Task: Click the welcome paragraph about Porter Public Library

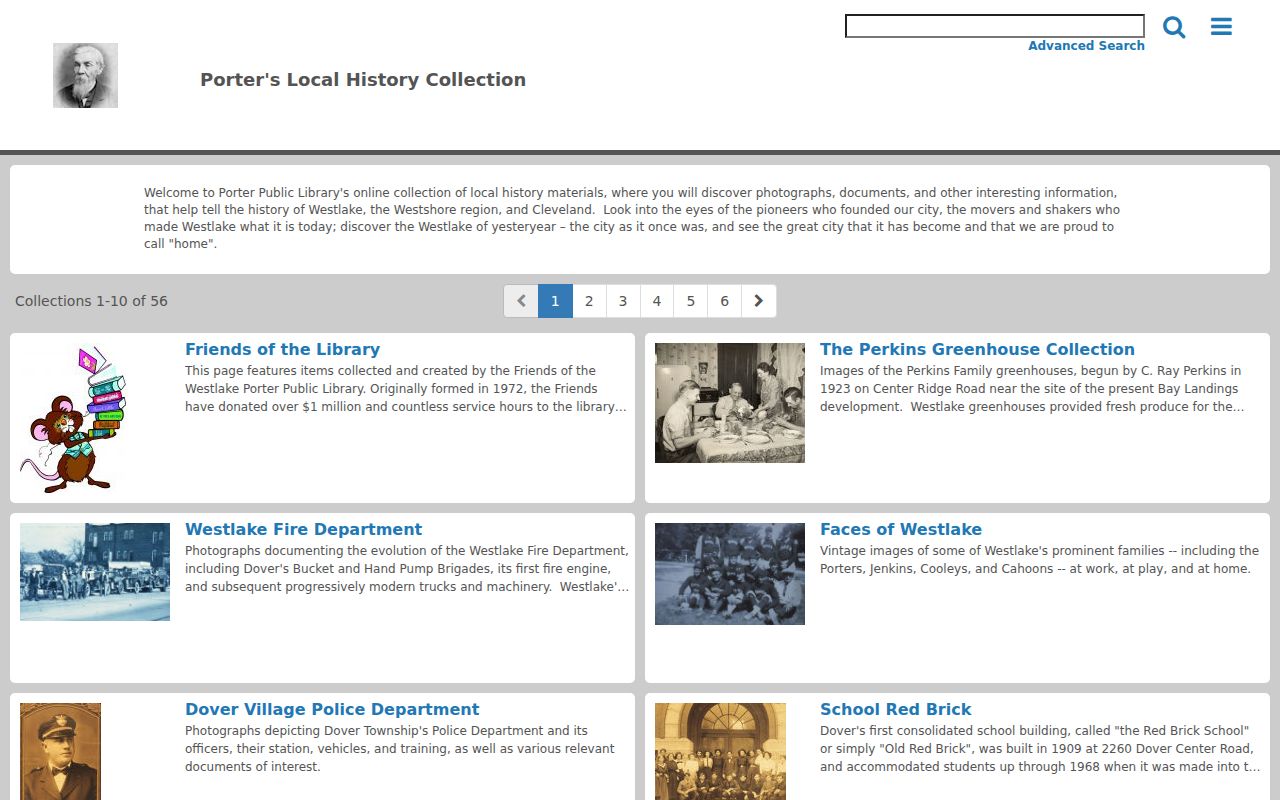Action: click(x=632, y=218)
